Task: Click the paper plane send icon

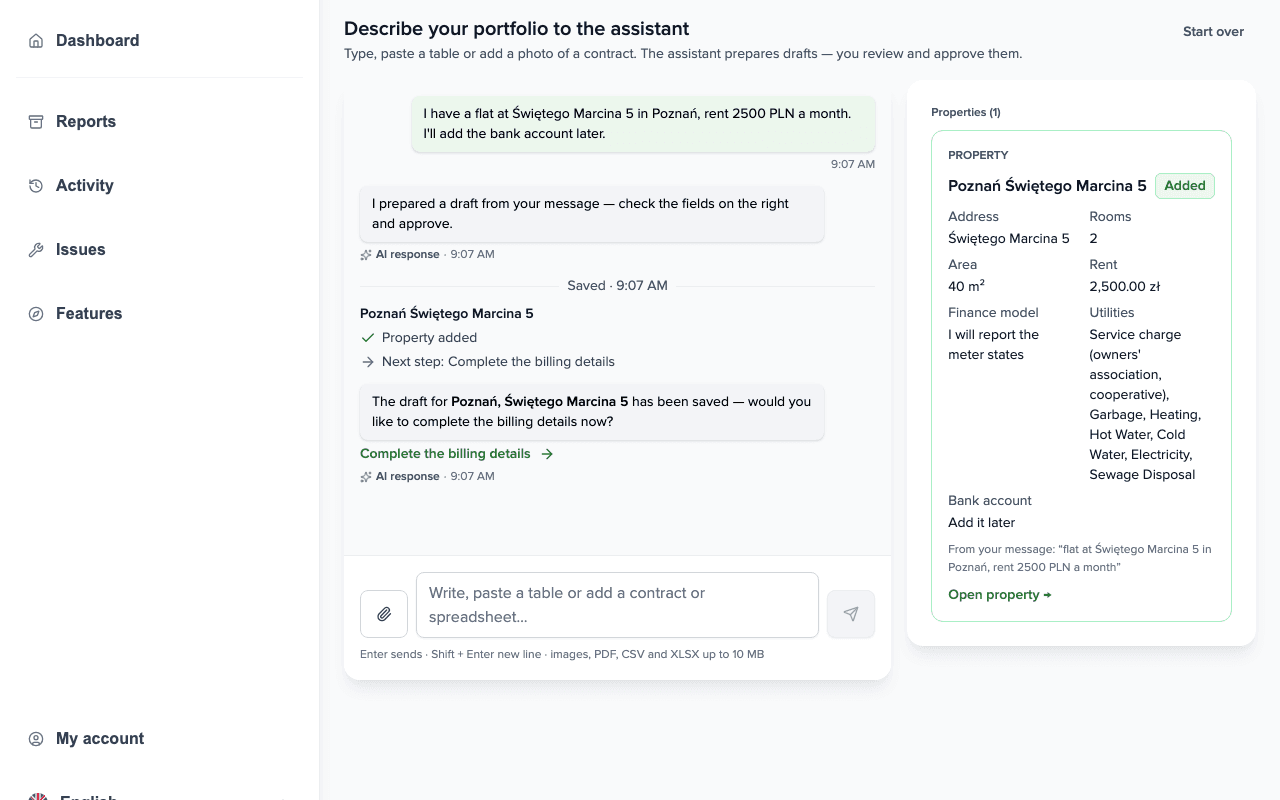Action: pyautogui.click(x=851, y=614)
